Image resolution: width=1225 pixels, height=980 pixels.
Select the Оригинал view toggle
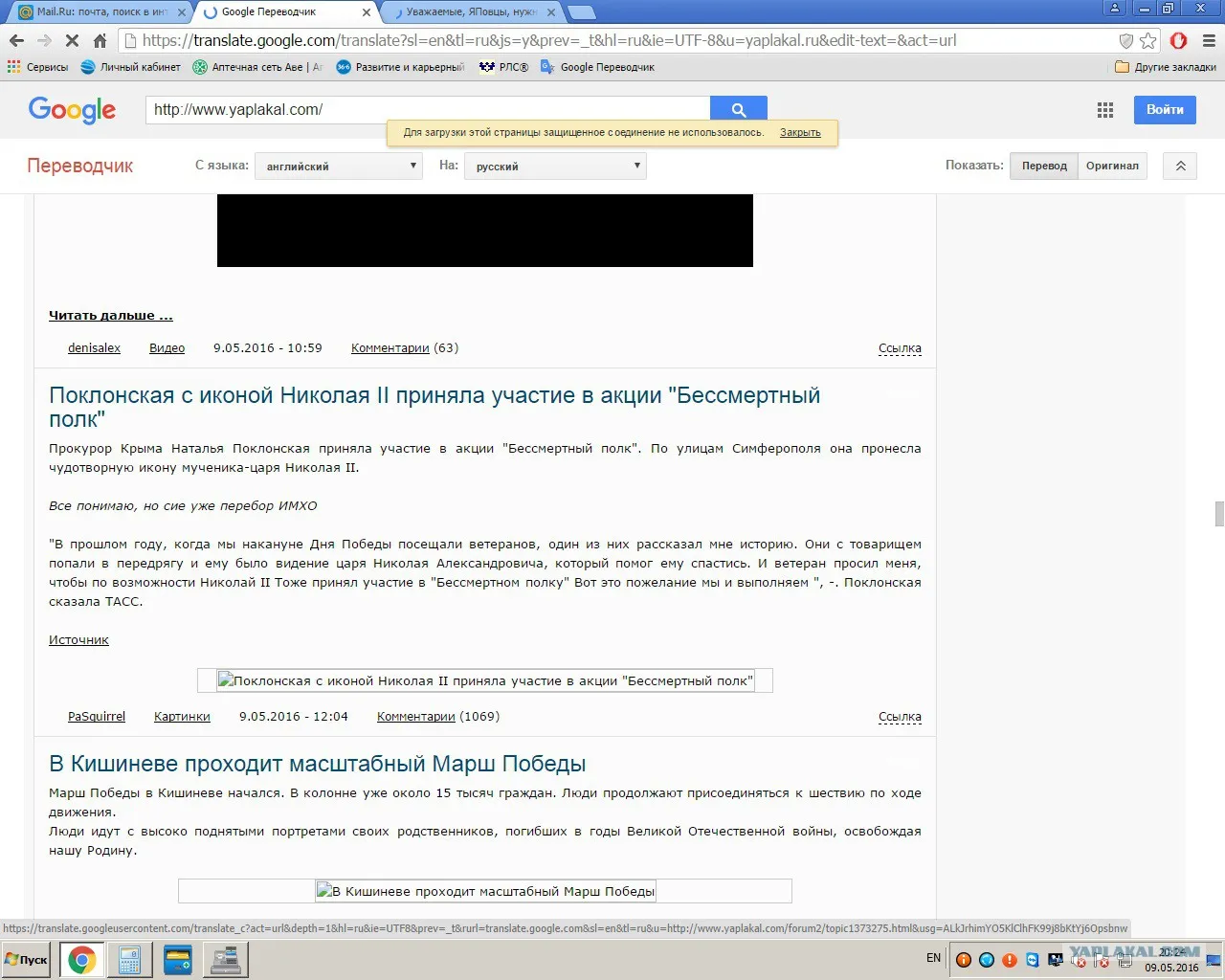[1112, 166]
